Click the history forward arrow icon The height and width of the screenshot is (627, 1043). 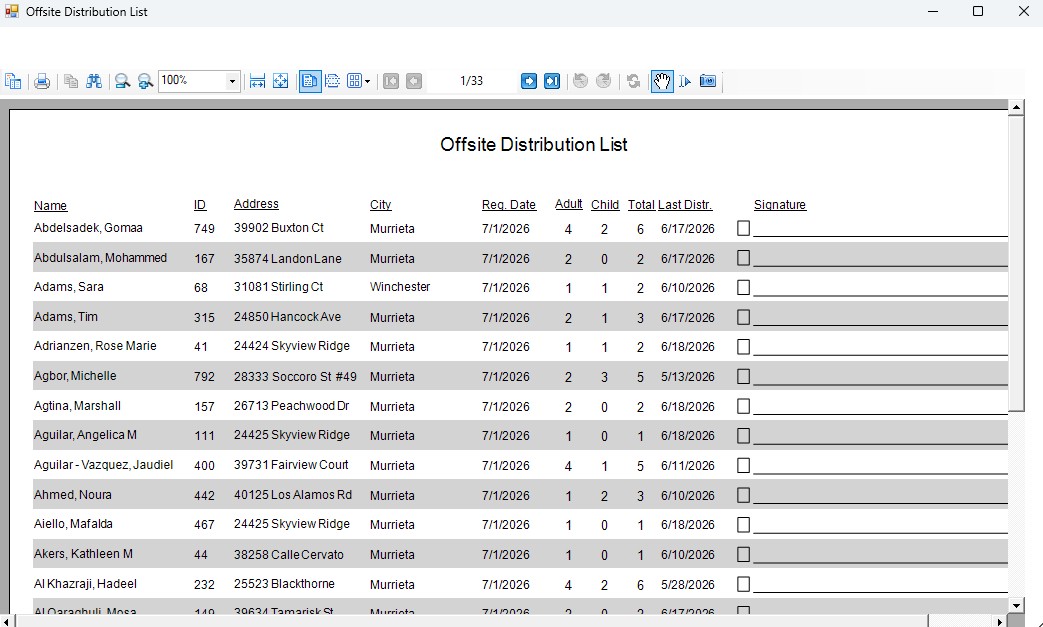click(603, 81)
